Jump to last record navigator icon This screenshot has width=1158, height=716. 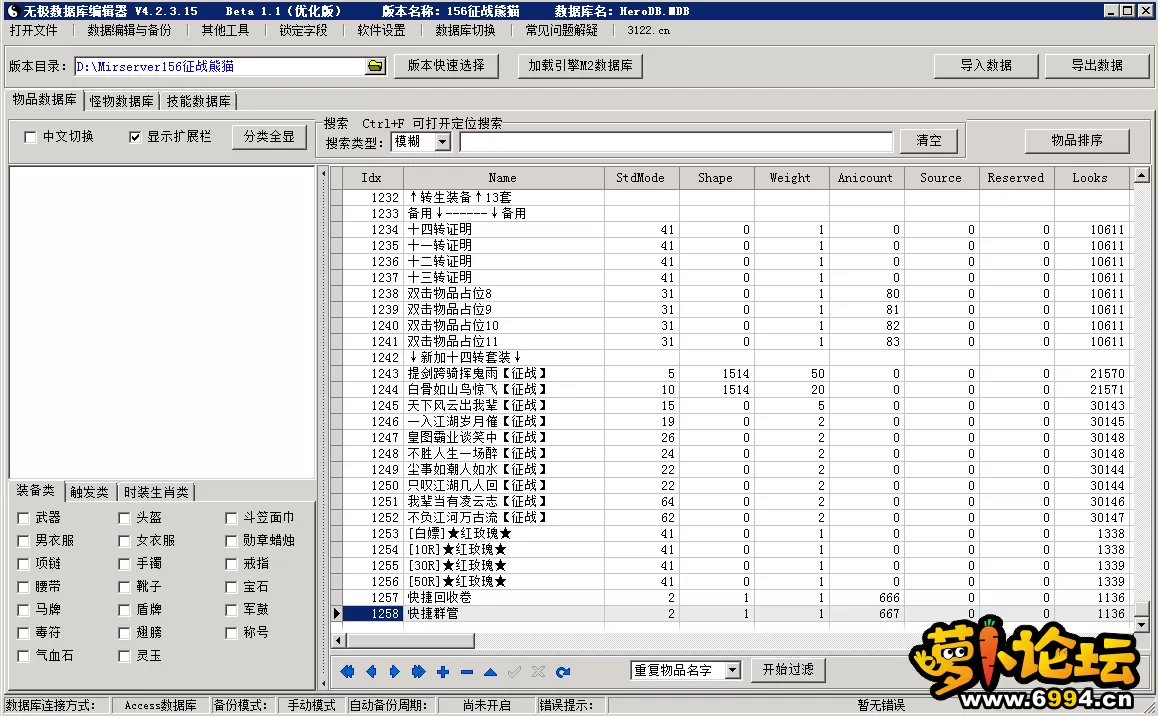418,672
